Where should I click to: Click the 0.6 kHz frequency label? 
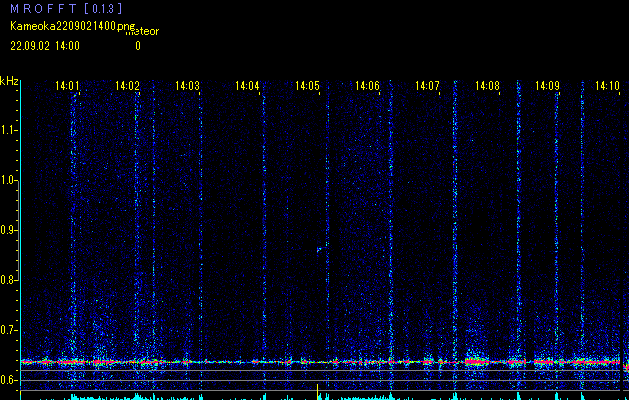point(8,380)
